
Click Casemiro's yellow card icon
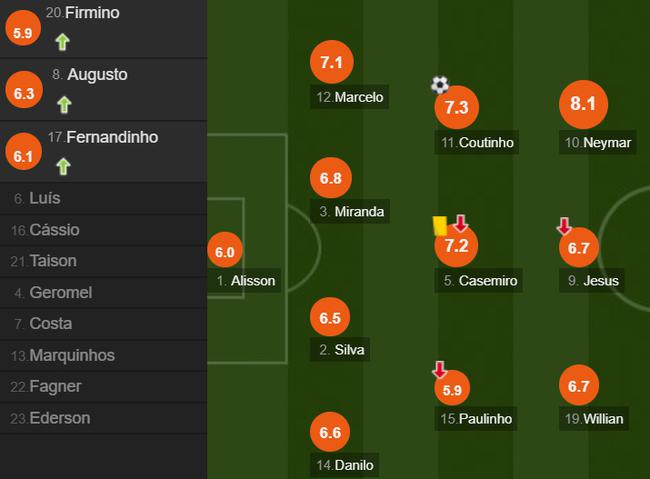(x=438, y=225)
